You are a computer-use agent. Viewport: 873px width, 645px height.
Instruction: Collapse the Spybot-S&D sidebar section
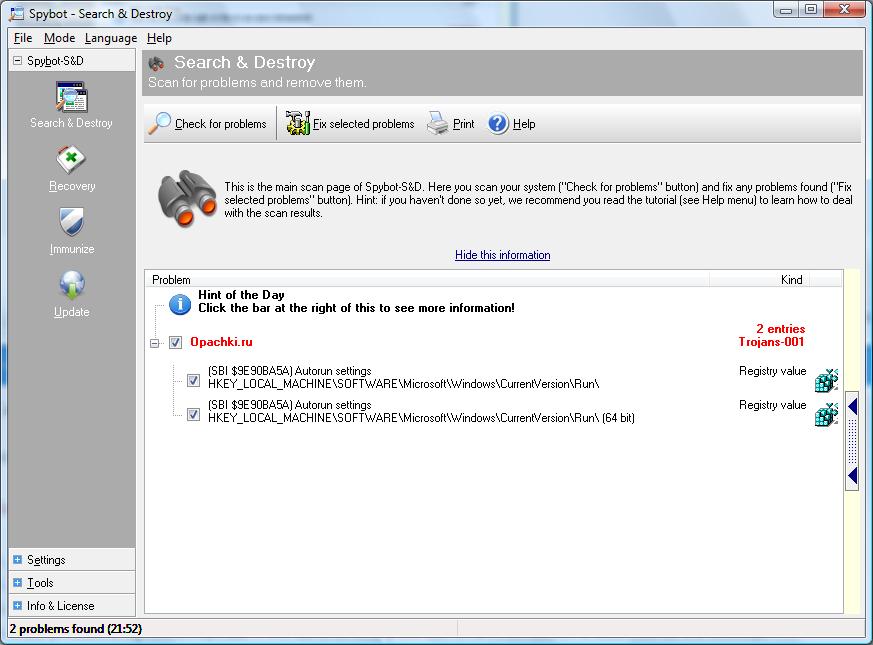click(x=17, y=60)
